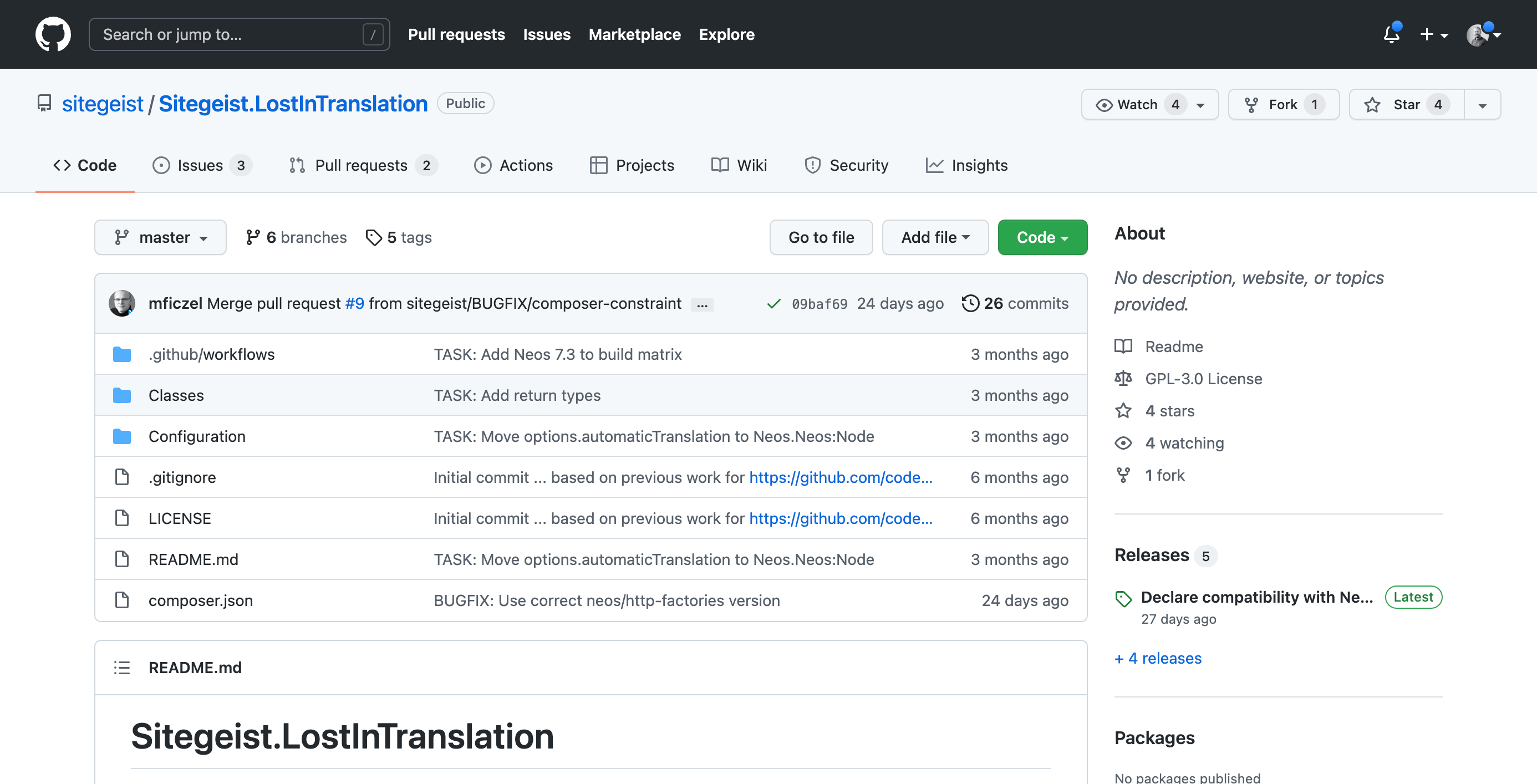Open the + 4 releases link
Screen dimensions: 1537x784
(x=1157, y=658)
